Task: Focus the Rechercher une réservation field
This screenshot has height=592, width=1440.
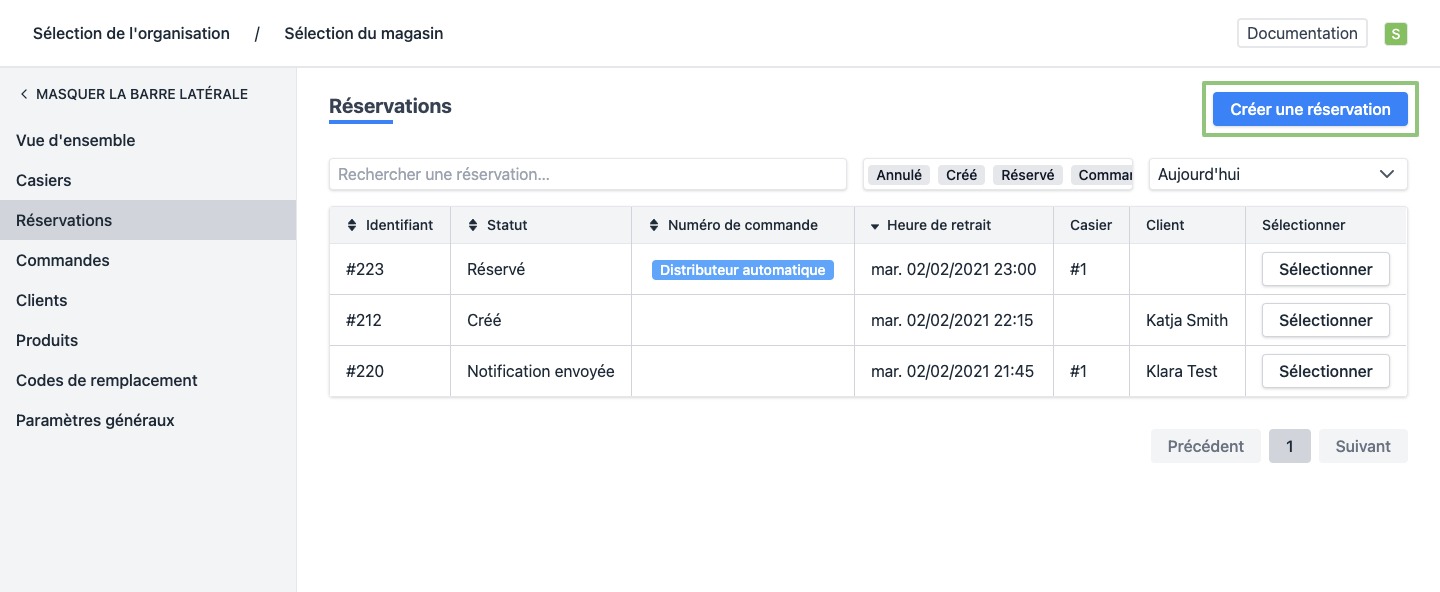Action: (588, 174)
